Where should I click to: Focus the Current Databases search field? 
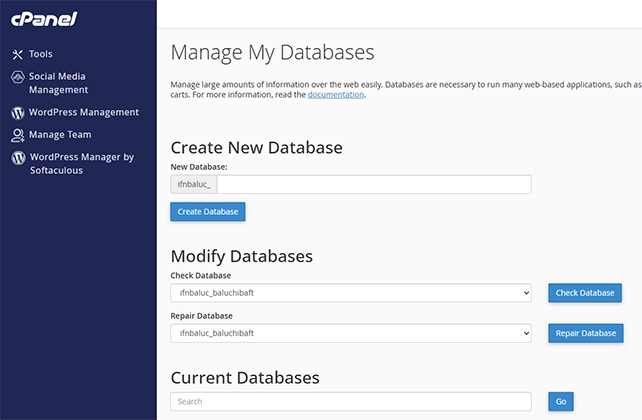351,402
